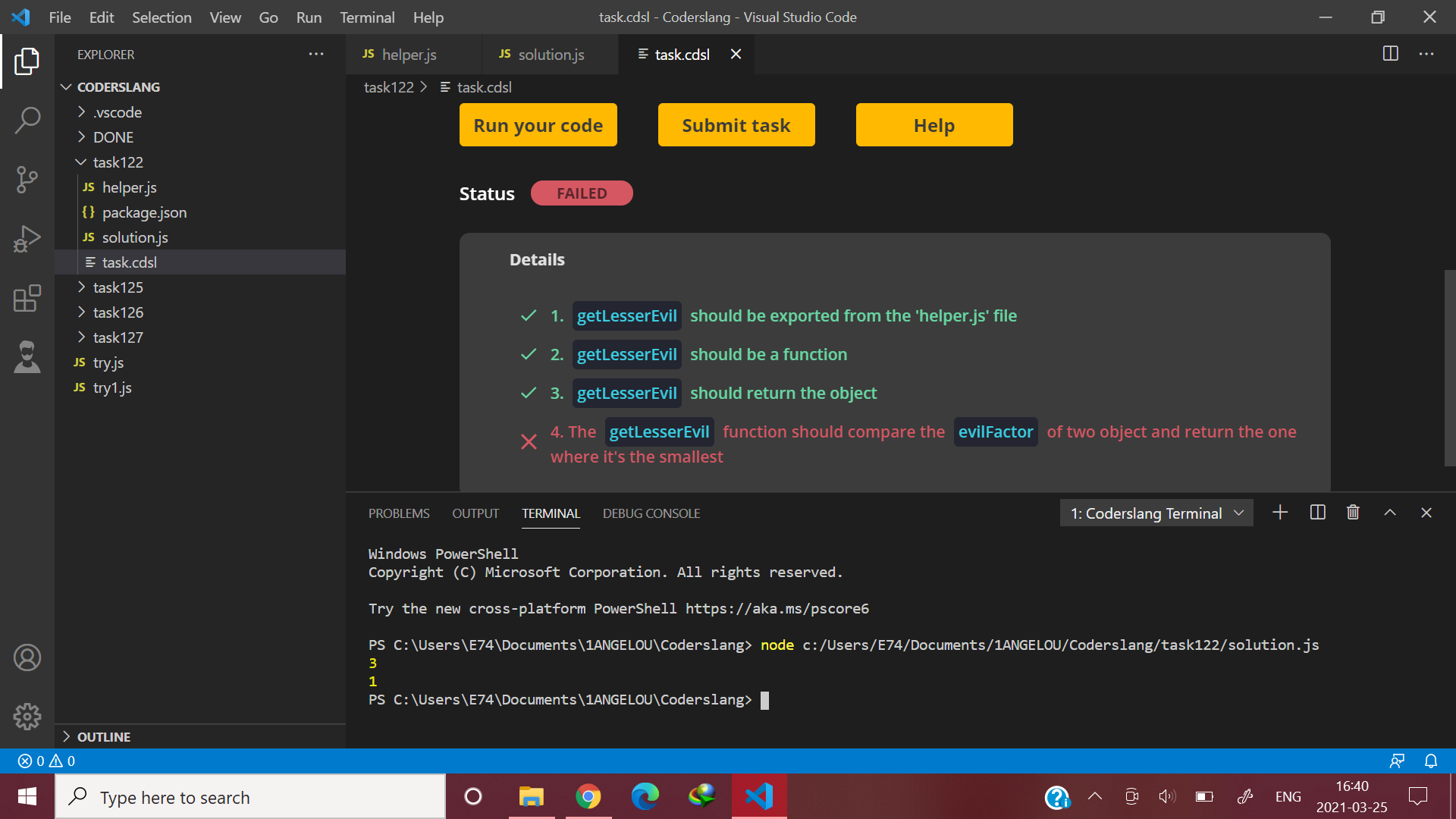
Task: Switch to the PROBLEMS panel tab
Action: [x=399, y=513]
